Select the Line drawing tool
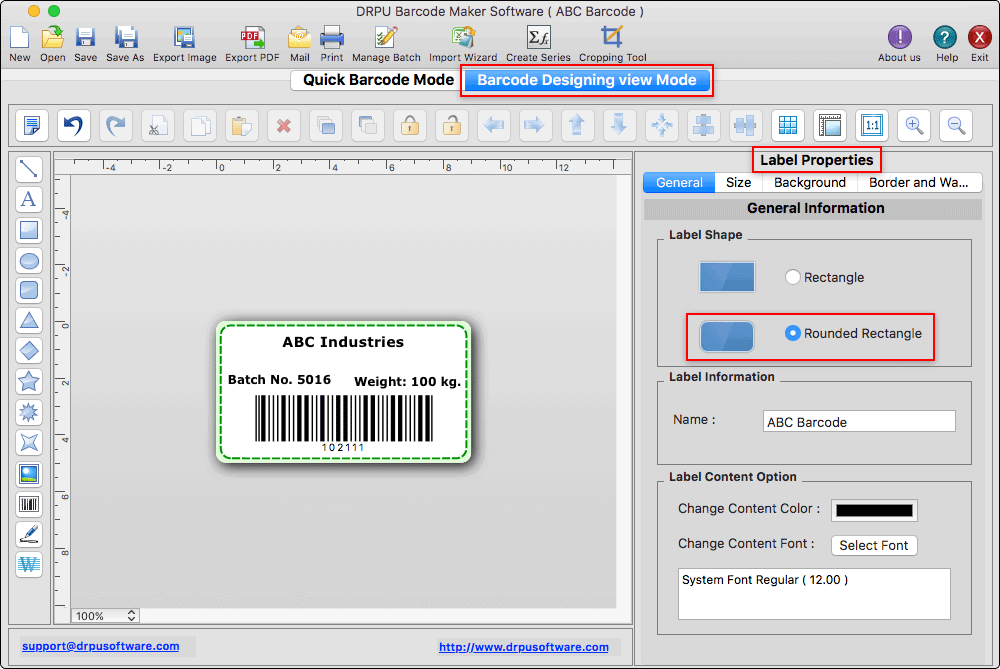1000x669 pixels. pos(29,169)
